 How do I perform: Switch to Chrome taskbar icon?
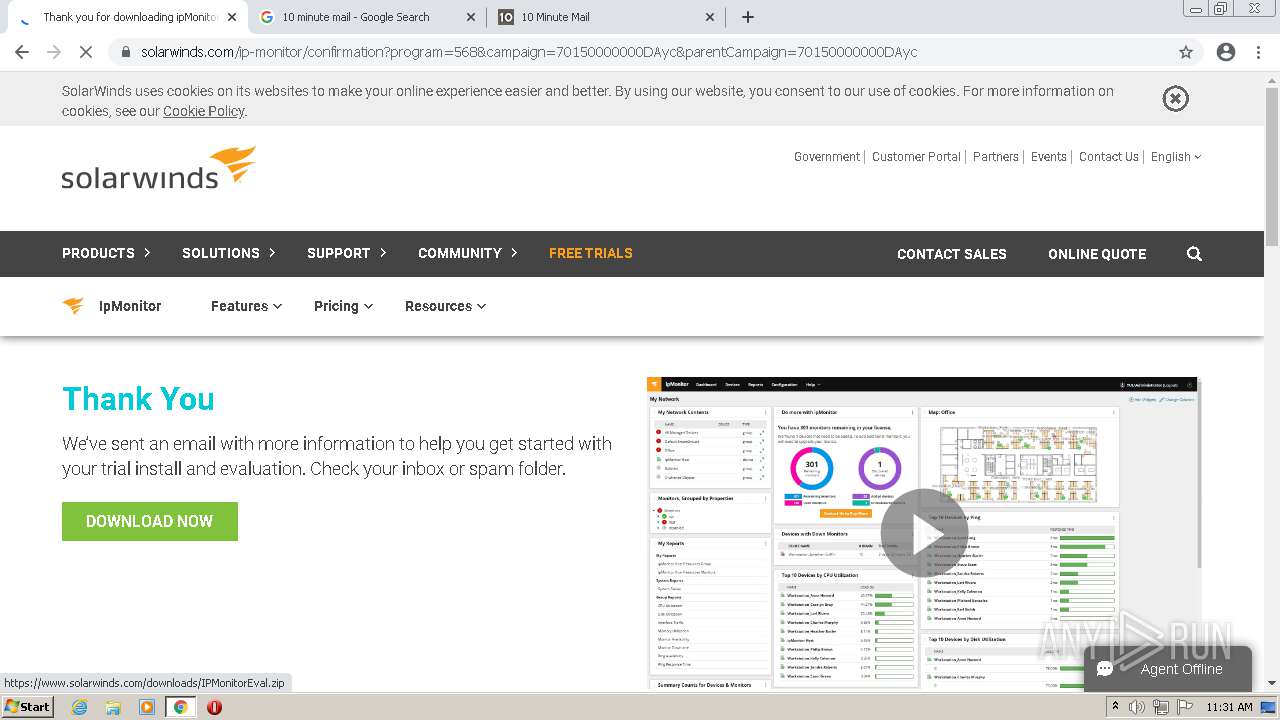click(181, 707)
